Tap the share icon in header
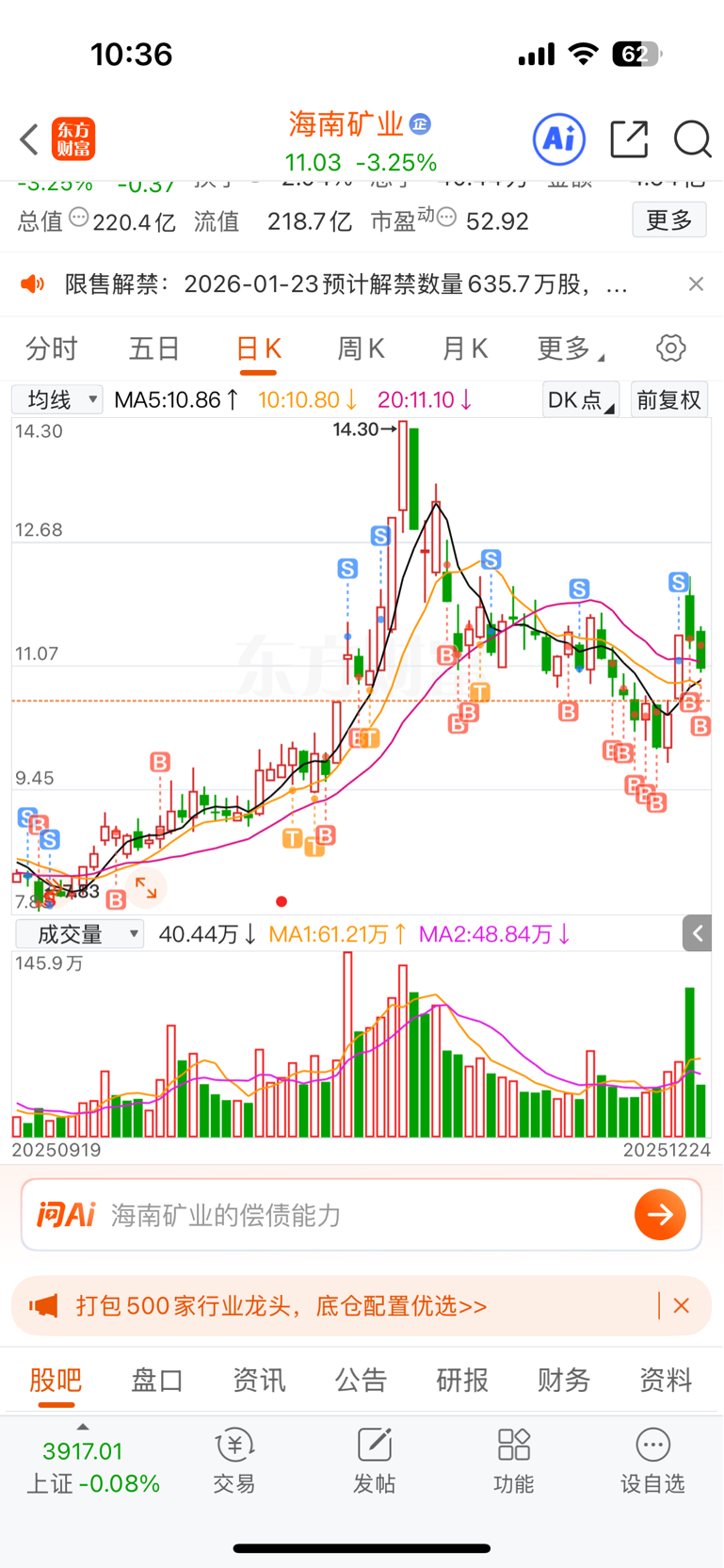Image resolution: width=724 pixels, height=1568 pixels. pos(629,139)
